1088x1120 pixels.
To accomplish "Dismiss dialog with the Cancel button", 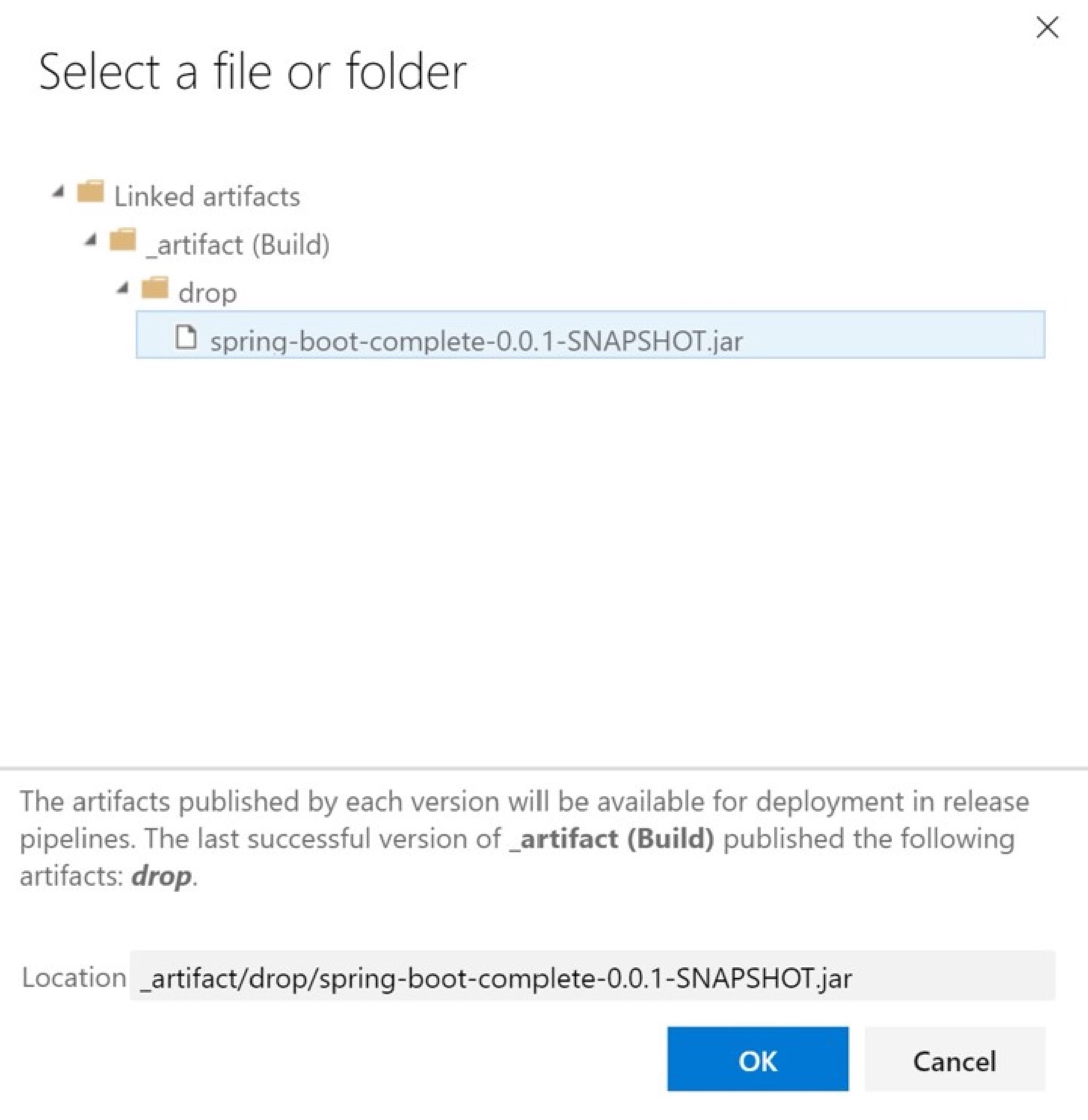I will click(955, 1059).
